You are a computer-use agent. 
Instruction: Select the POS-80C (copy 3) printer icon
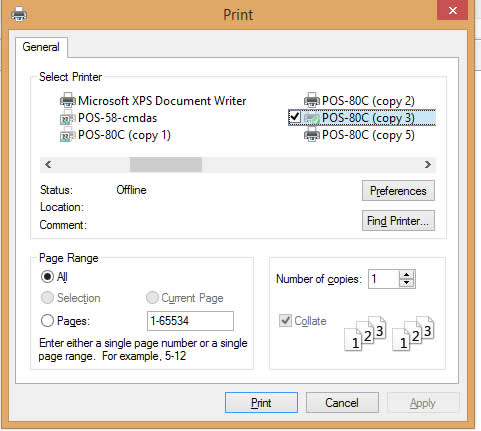pyautogui.click(x=312, y=118)
